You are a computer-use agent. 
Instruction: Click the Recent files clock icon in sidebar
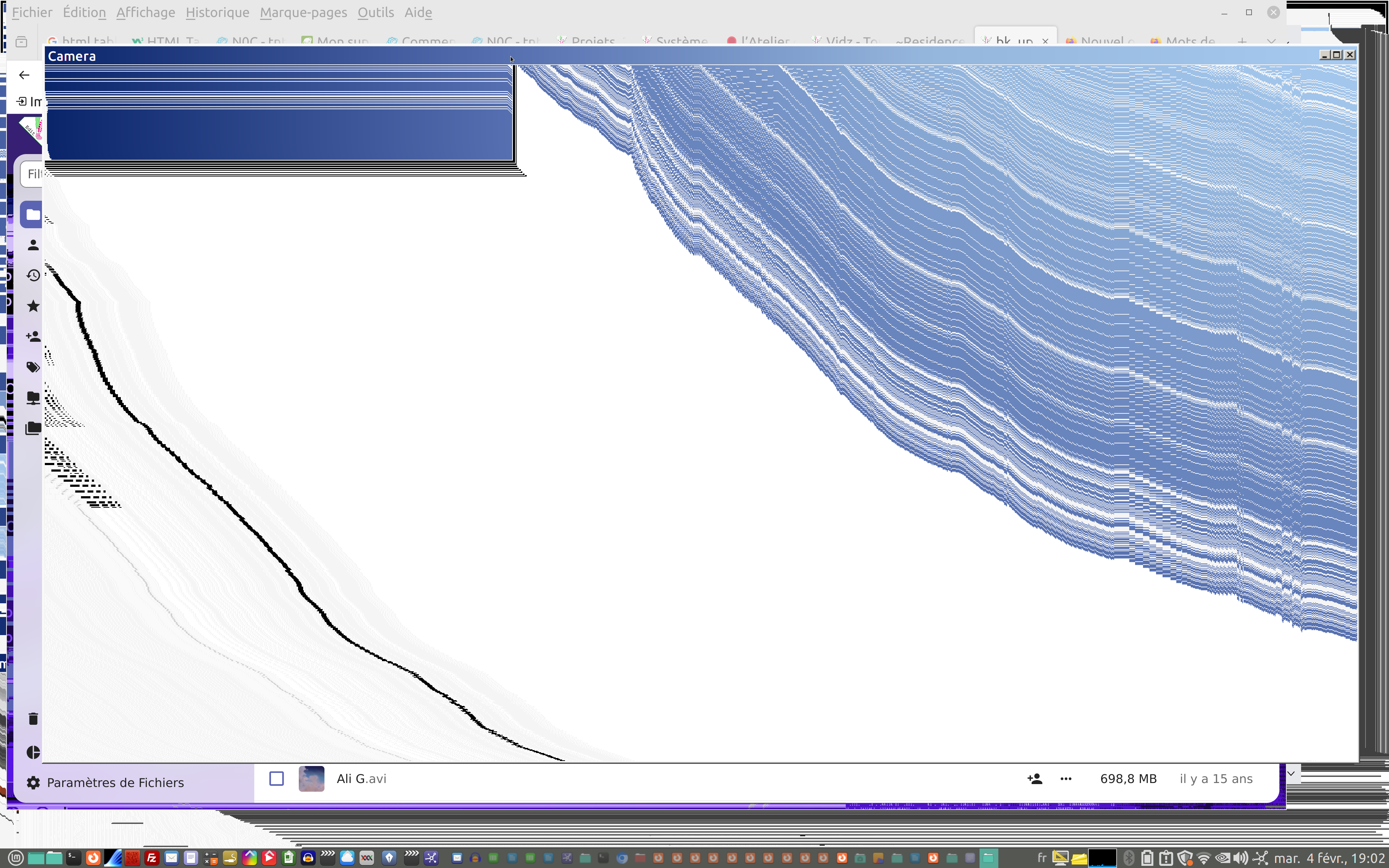pos(33,276)
